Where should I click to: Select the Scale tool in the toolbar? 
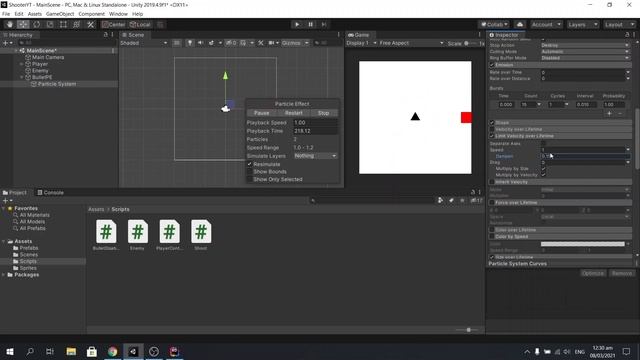[x=50, y=24]
